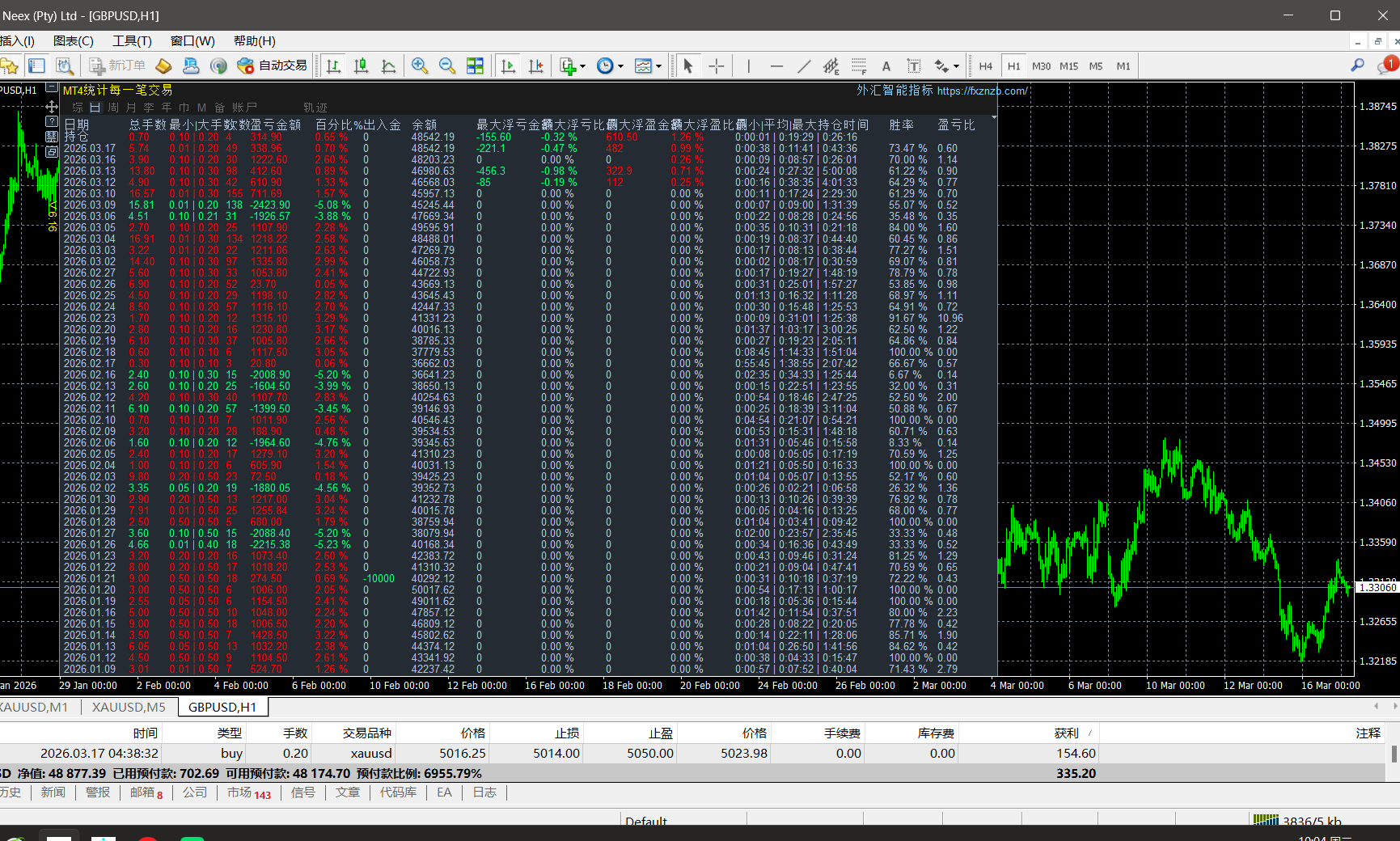The width and height of the screenshot is (1400, 841).
Task: Set timeframe to M15
Action: (x=1068, y=66)
